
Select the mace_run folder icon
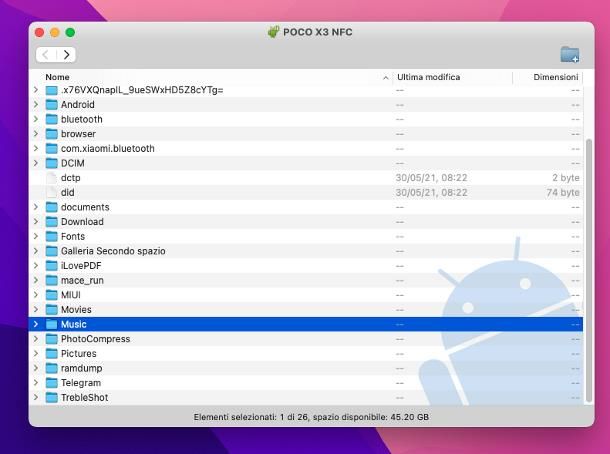tap(51, 280)
